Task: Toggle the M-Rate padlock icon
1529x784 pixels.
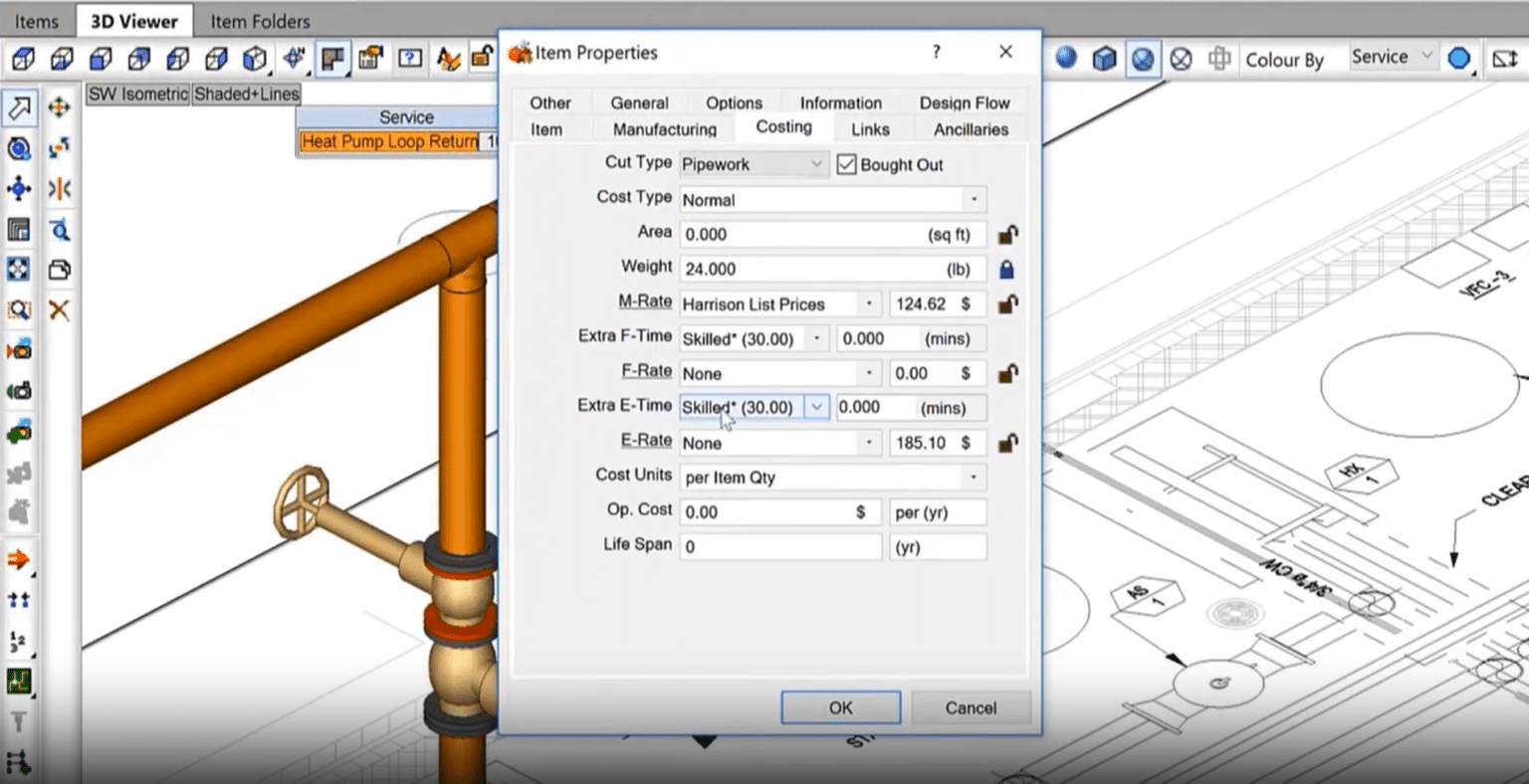Action: click(x=1007, y=304)
